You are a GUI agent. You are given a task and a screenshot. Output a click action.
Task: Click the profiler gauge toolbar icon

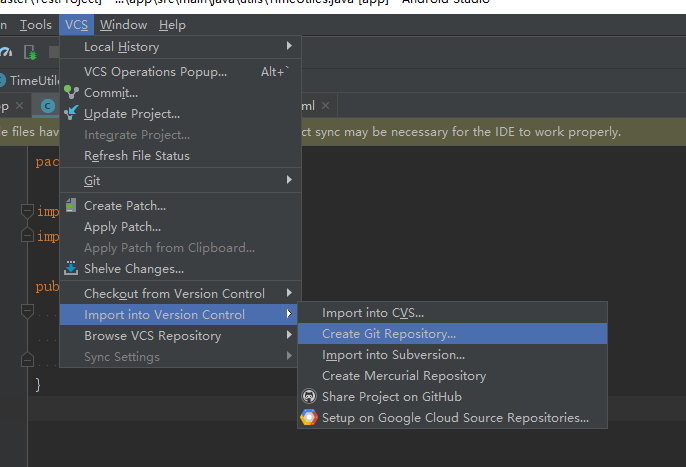tap(6, 52)
